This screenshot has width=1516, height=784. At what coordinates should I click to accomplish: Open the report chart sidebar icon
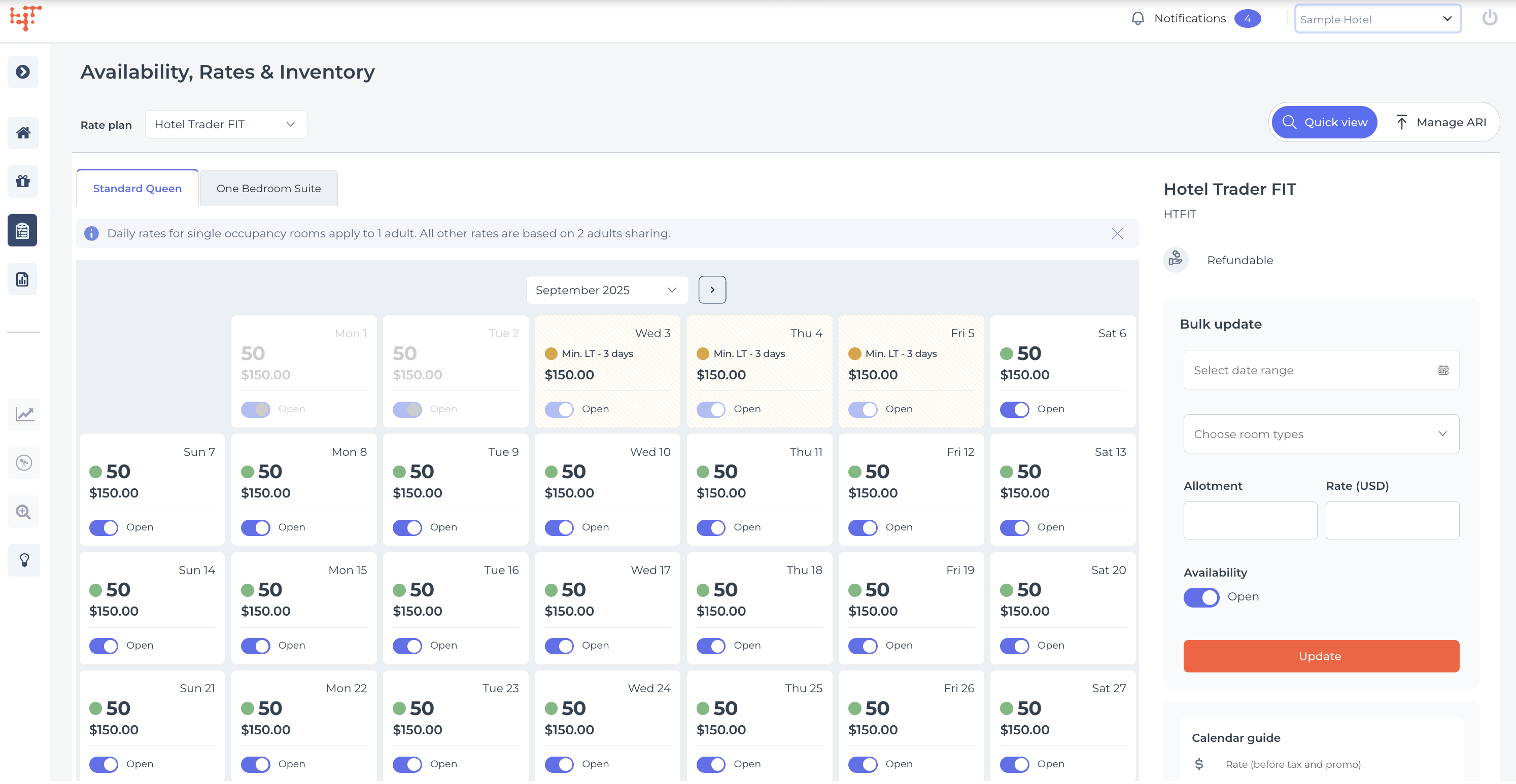click(23, 279)
